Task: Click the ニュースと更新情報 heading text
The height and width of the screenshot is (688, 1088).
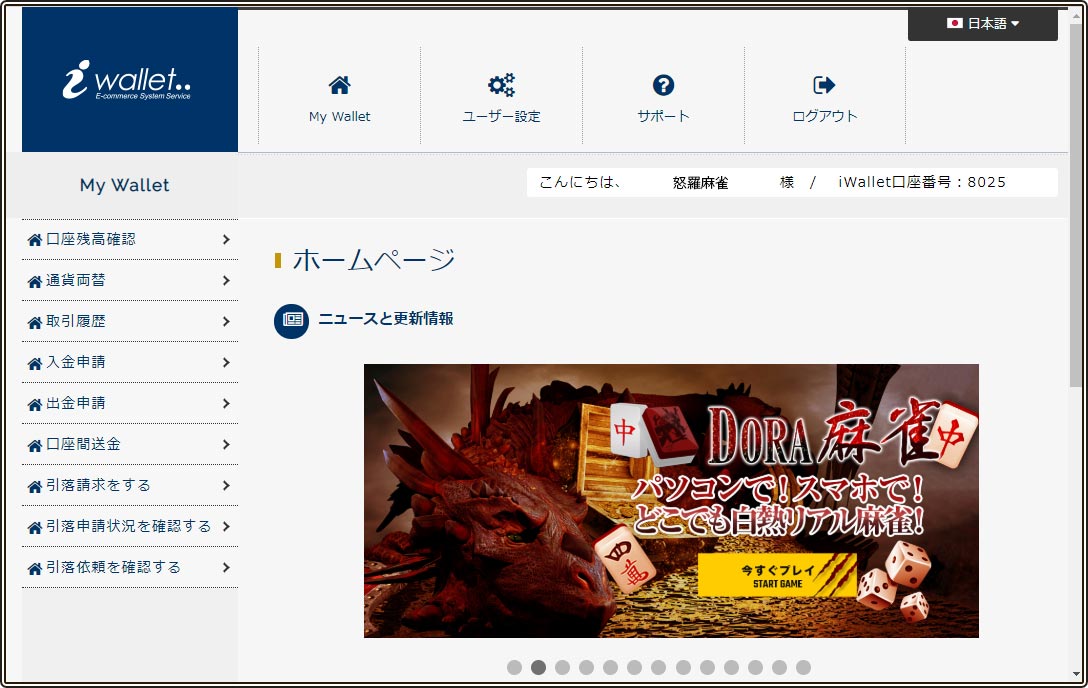Action: click(x=386, y=318)
